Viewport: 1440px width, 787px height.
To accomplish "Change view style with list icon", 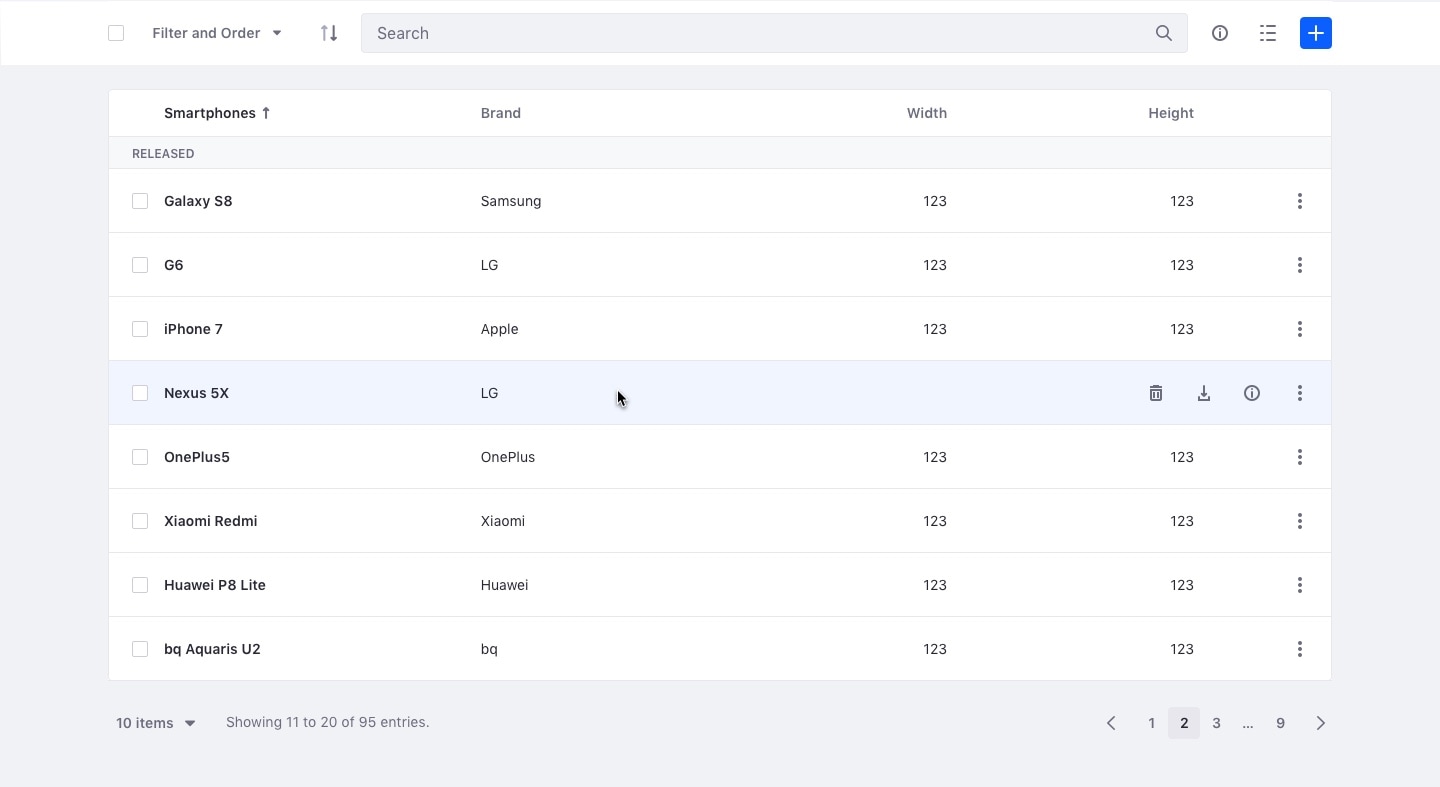I will 1268,33.
